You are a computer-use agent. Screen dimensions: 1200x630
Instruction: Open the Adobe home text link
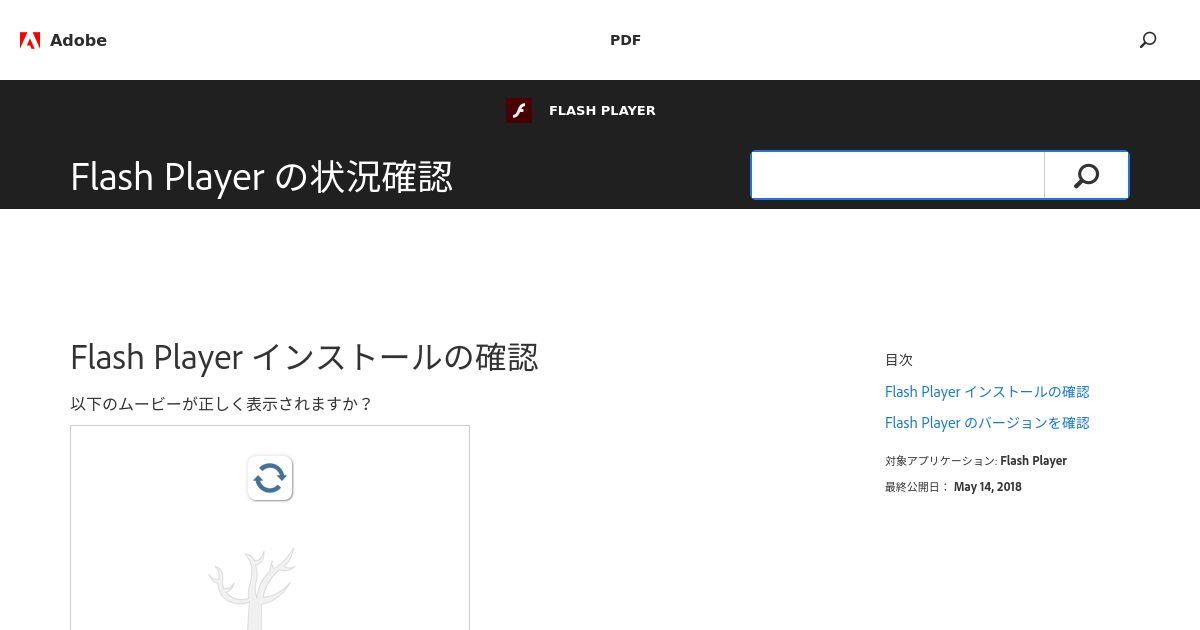click(78, 40)
